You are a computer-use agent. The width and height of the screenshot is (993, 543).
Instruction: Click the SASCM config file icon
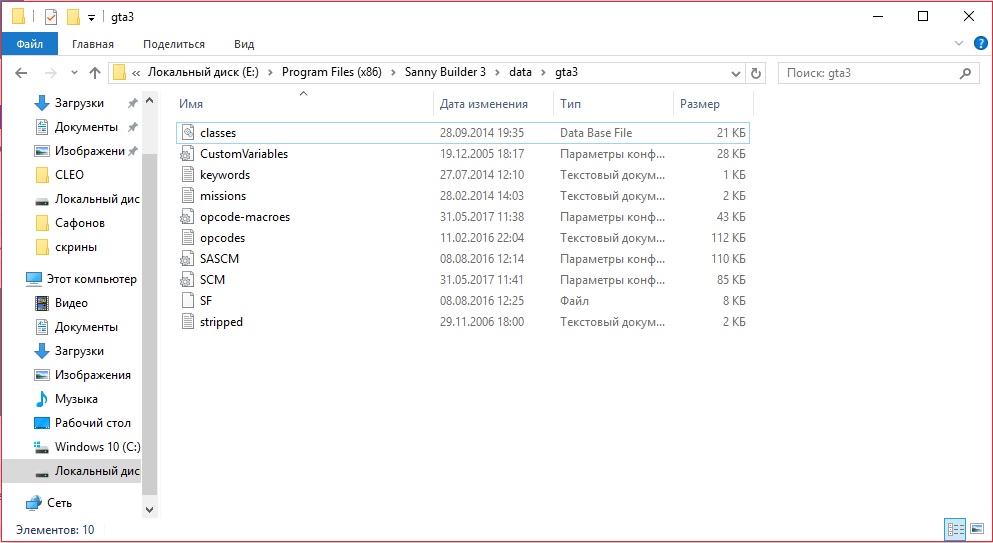click(x=187, y=259)
